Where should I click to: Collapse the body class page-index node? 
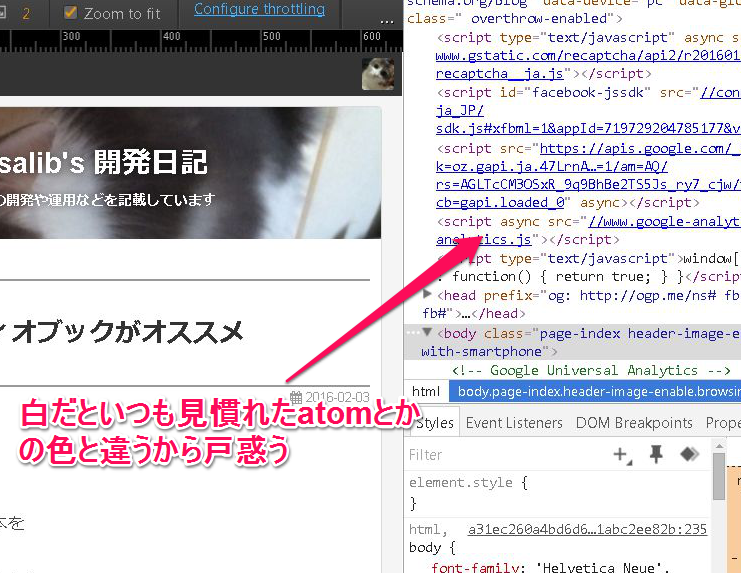[x=427, y=332]
